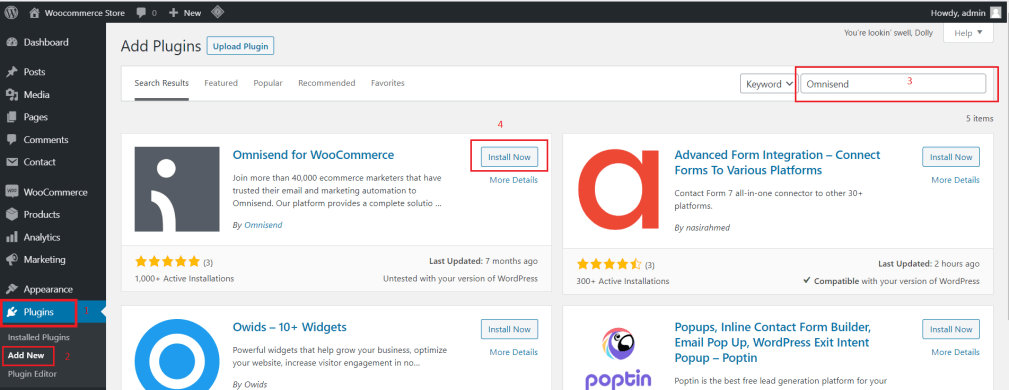Switch to Featured tab

[221, 83]
